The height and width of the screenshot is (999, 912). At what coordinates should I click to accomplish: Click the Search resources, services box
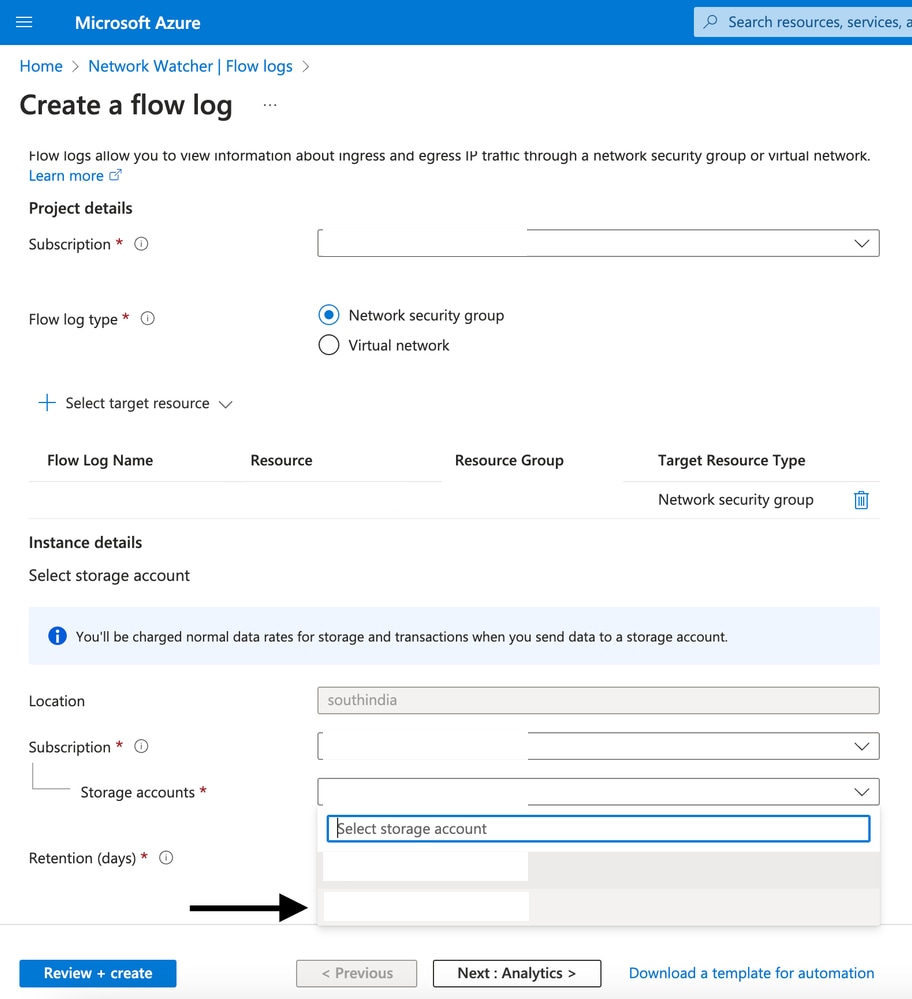tap(803, 22)
